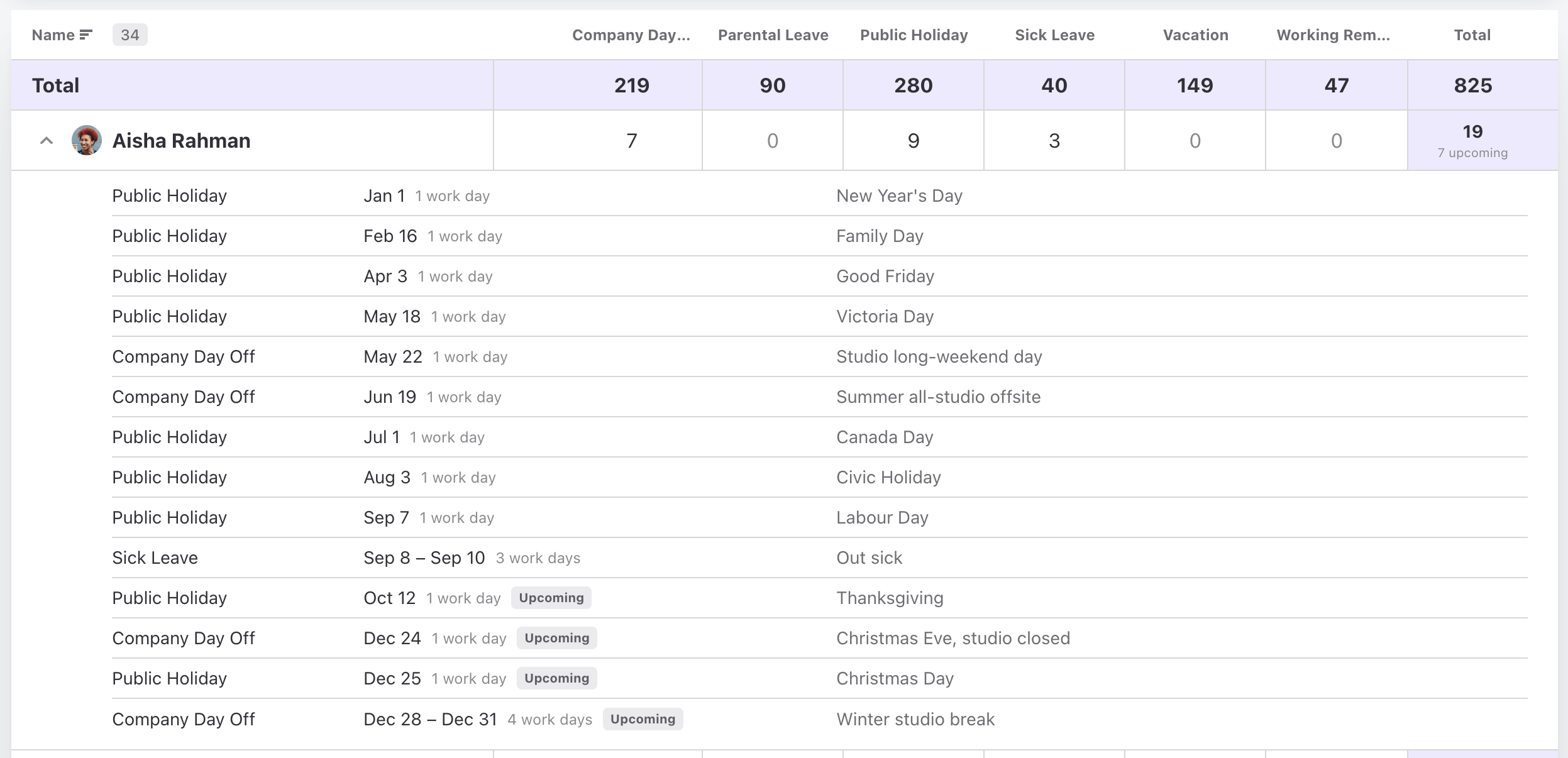Select the Christmas Eve, studio closed entry
This screenshot has height=758, width=1568.
point(820,638)
